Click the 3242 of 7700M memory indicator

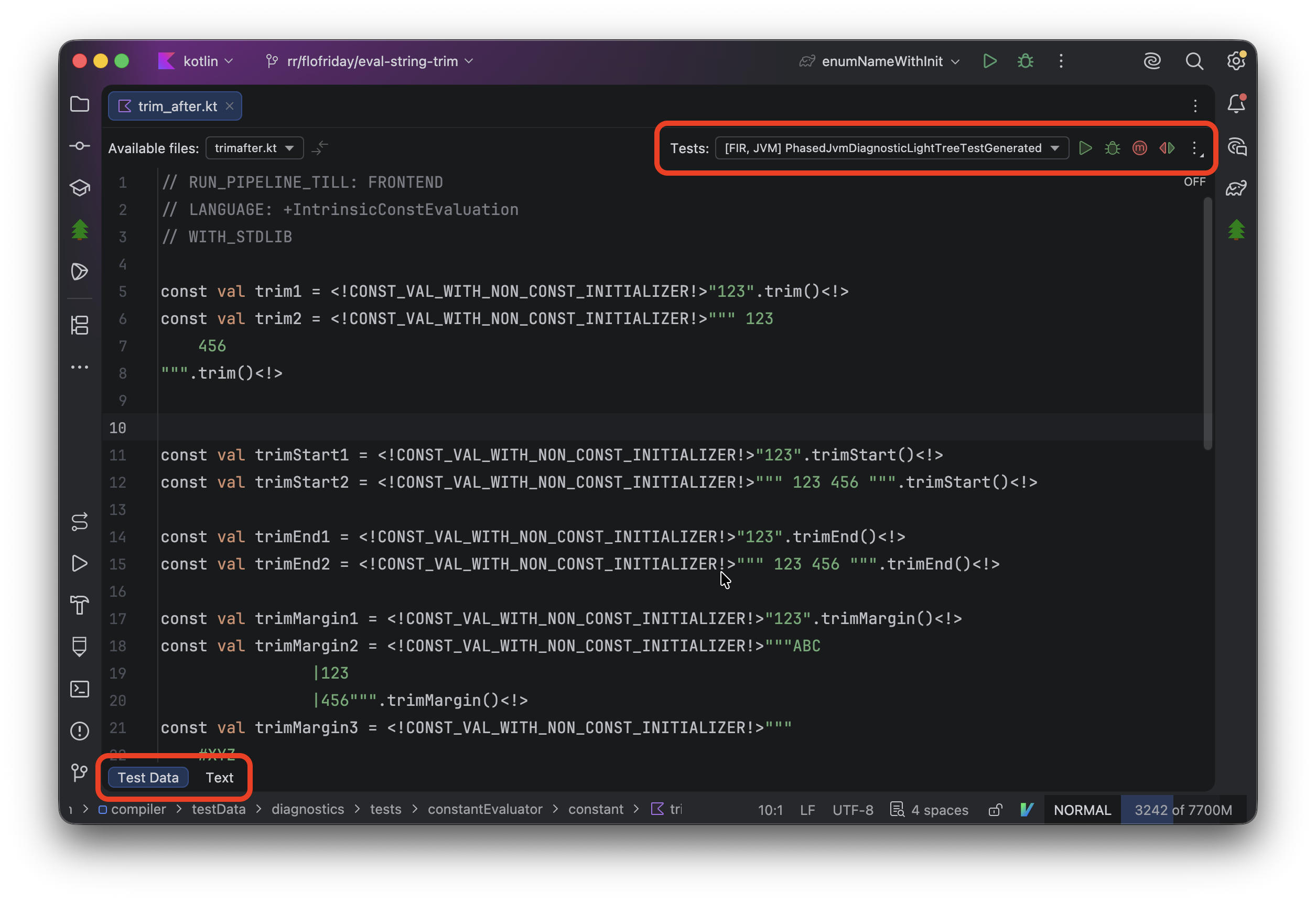1183,810
